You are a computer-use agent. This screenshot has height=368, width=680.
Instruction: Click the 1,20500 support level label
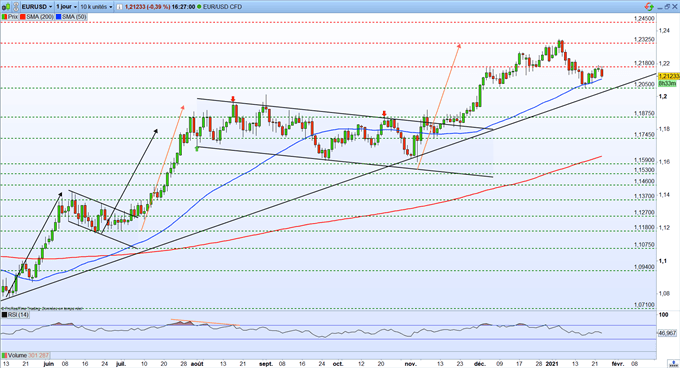tap(644, 84)
